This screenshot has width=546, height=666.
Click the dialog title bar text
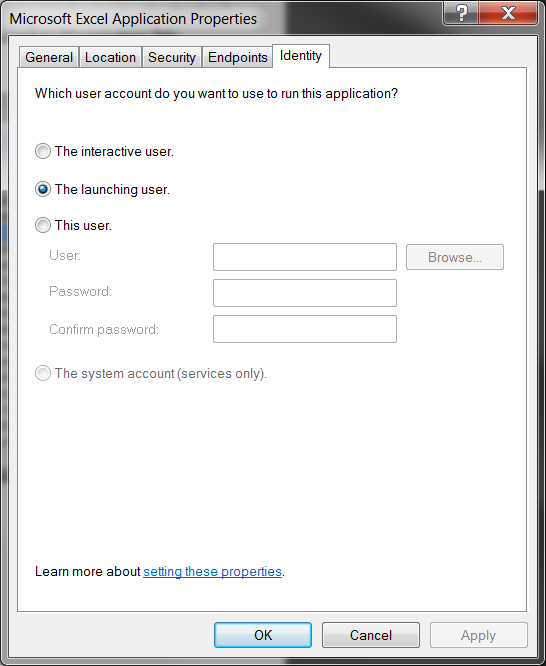point(133,19)
